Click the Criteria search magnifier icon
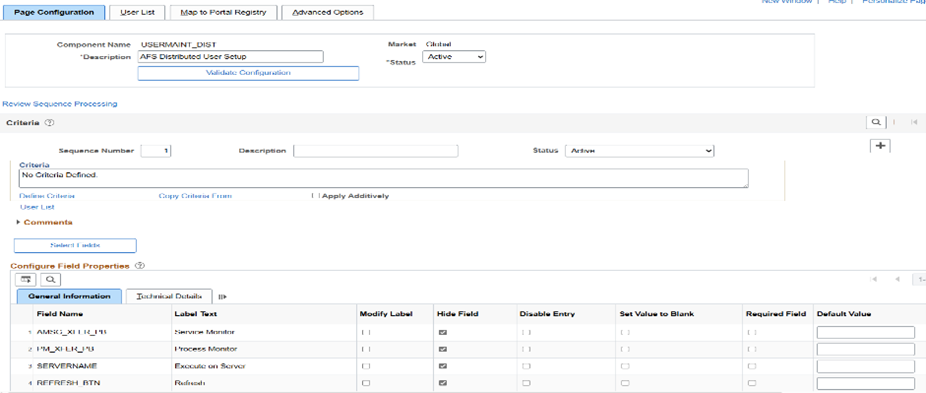The height and width of the screenshot is (393, 926). pyautogui.click(x=876, y=122)
